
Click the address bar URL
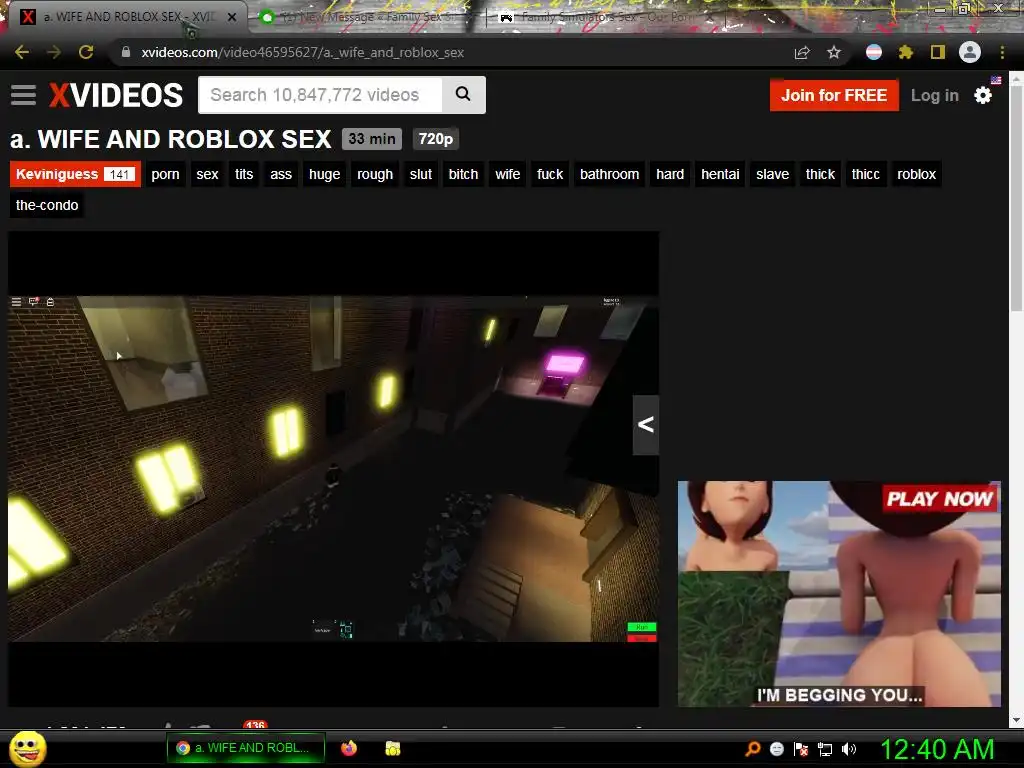point(302,52)
